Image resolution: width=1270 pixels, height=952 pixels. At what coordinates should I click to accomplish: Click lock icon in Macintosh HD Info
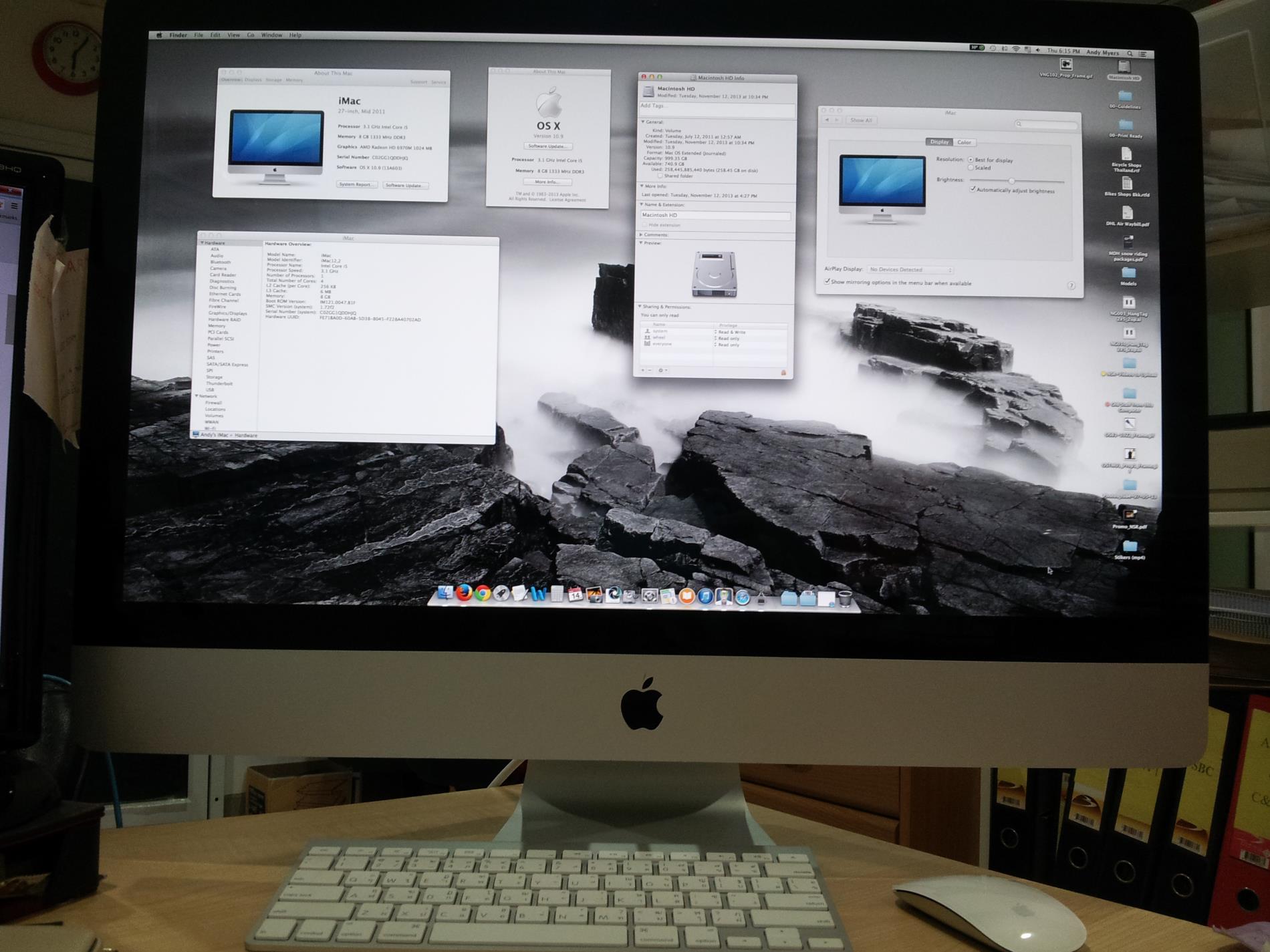click(783, 373)
